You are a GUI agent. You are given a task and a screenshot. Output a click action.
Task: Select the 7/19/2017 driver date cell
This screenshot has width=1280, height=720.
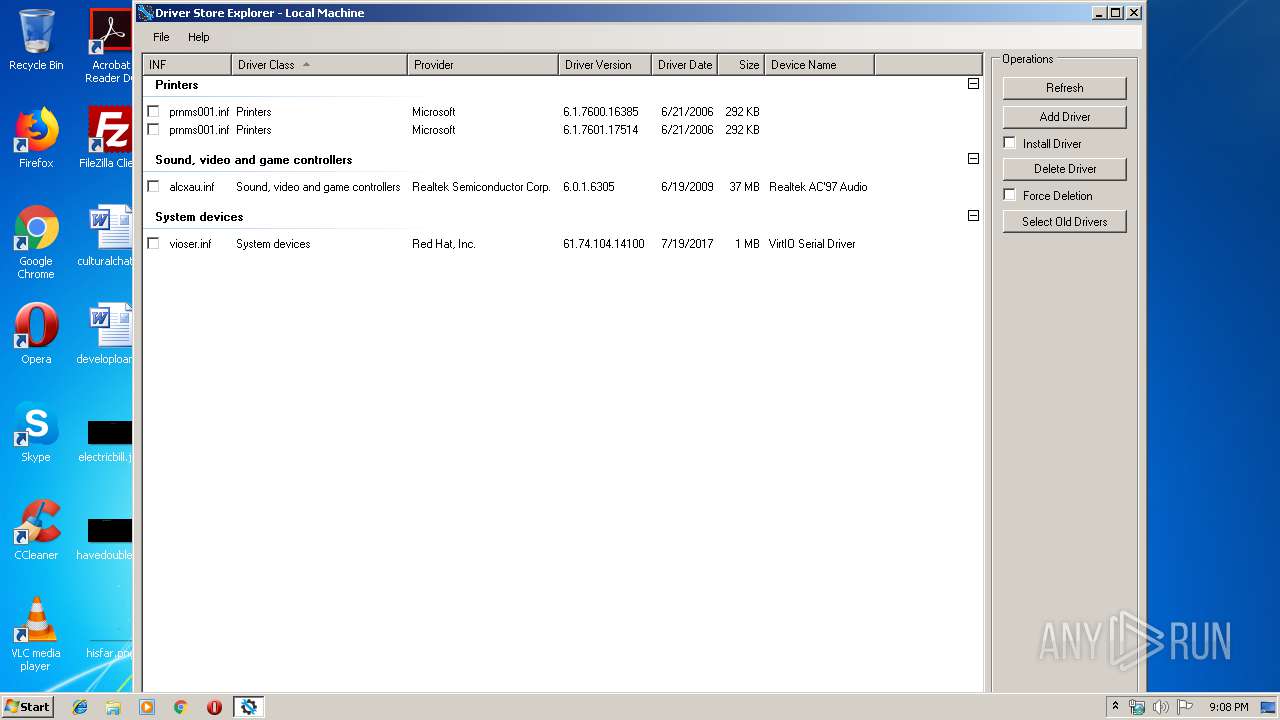687,244
